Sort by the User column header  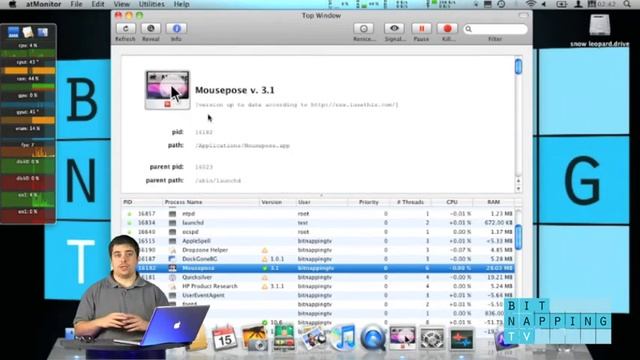click(x=322, y=202)
